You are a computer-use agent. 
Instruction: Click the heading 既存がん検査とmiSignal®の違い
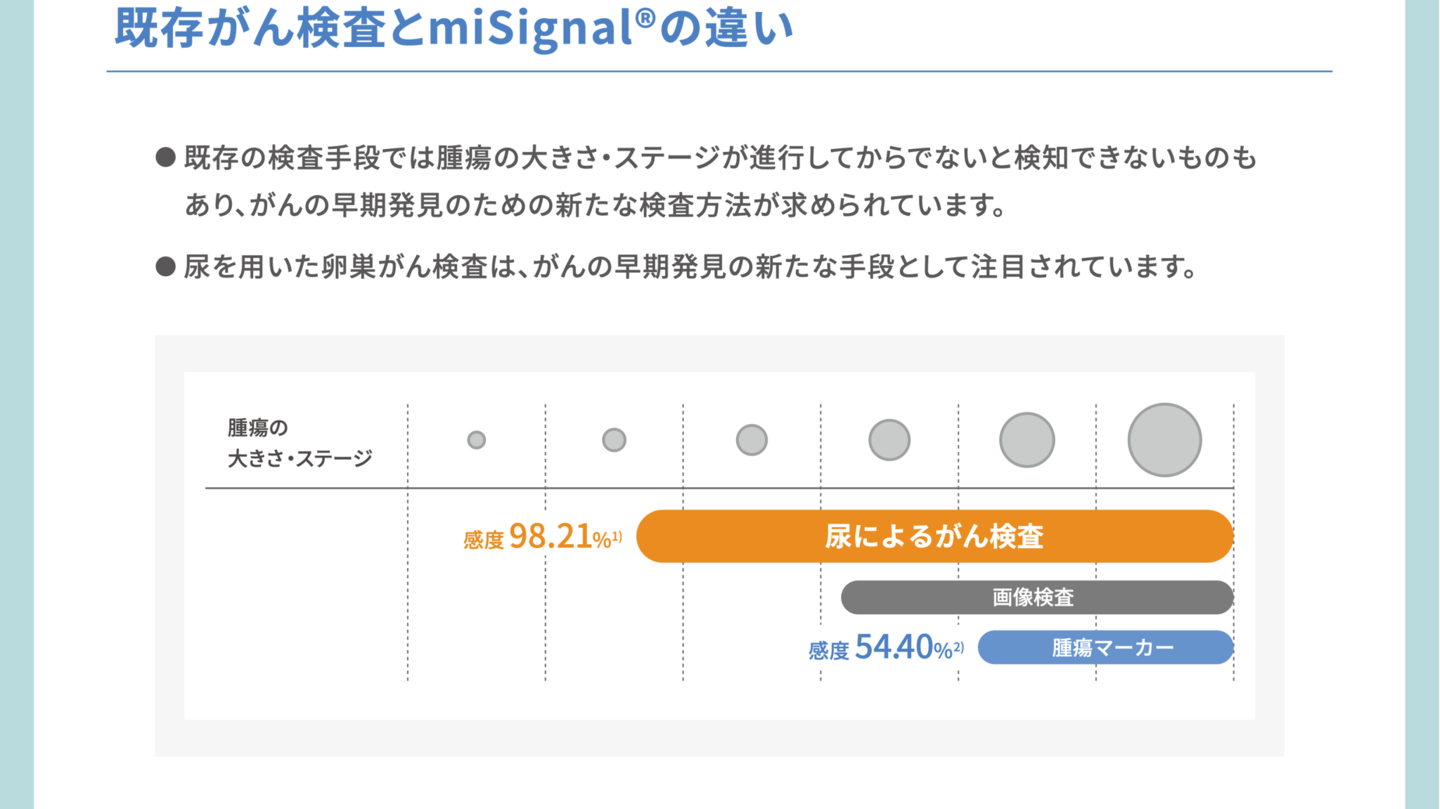click(454, 28)
